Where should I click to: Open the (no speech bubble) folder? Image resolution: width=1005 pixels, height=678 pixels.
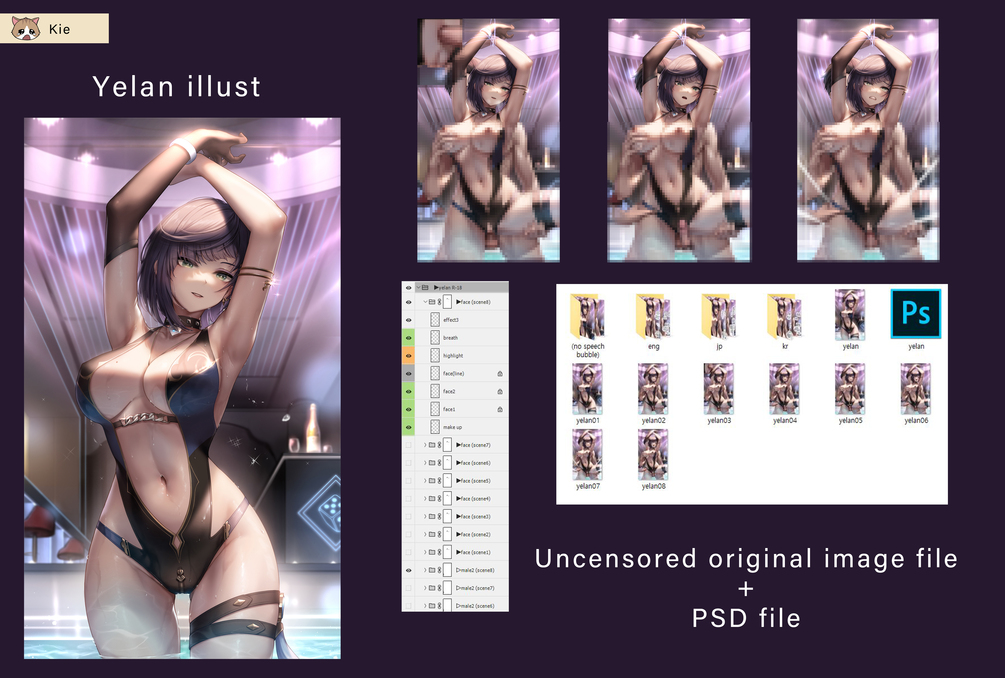click(x=588, y=326)
